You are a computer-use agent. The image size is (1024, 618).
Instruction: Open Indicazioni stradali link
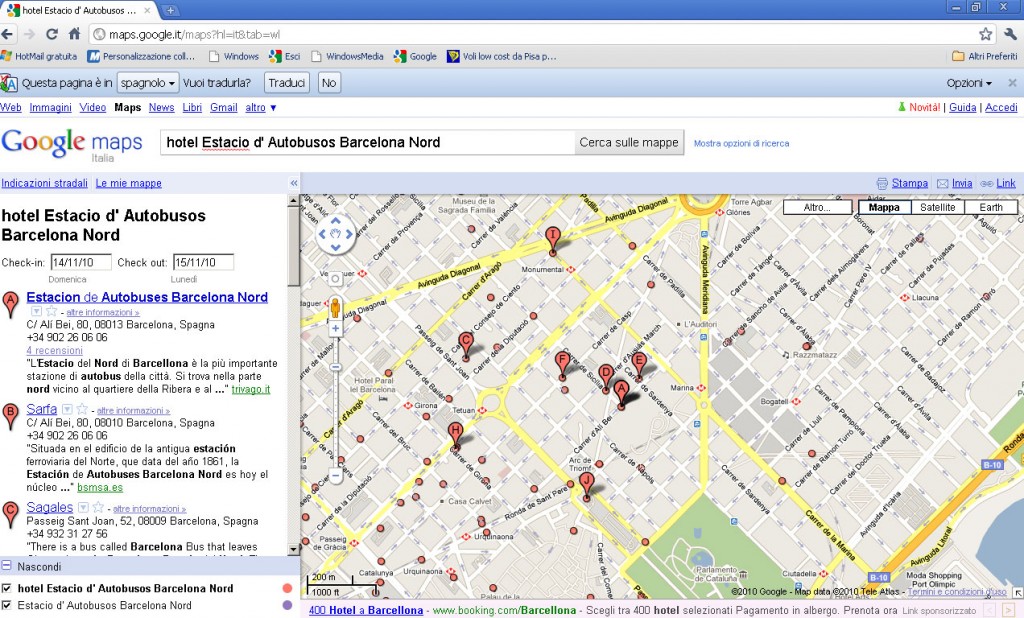[44, 184]
